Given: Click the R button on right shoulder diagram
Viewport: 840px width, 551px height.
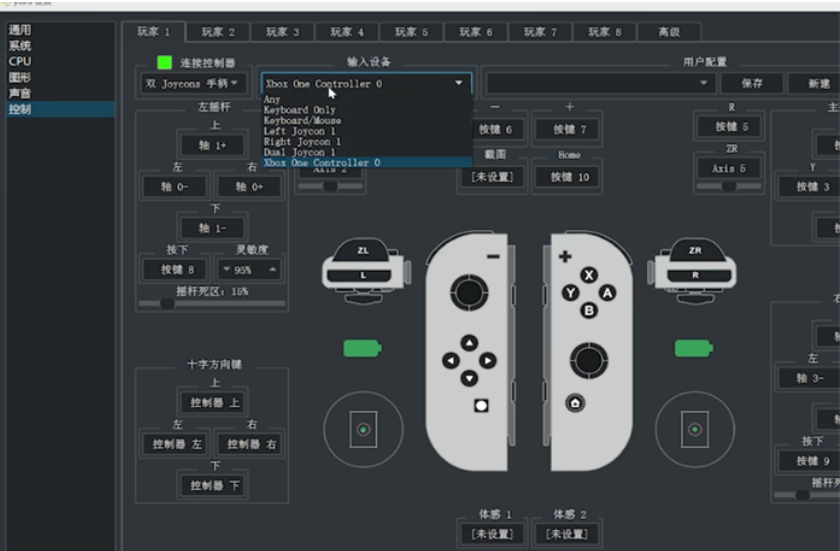Looking at the screenshot, I should pos(695,275).
